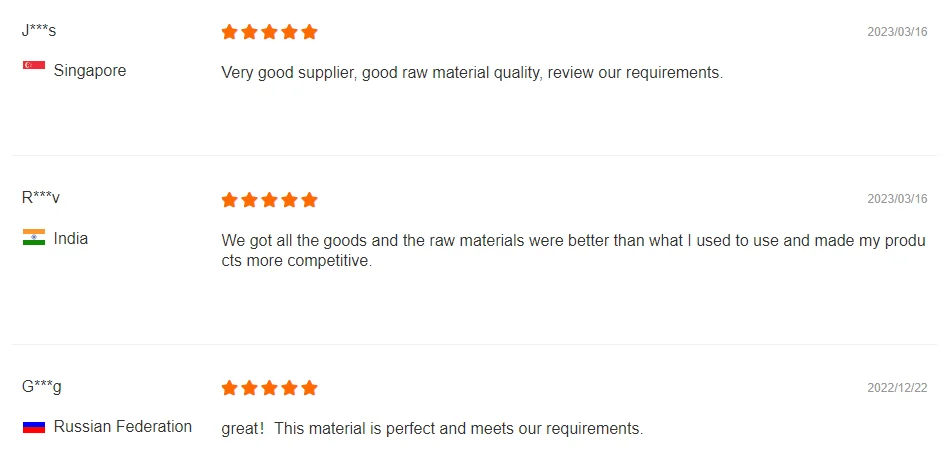Click the 2023/03/16 date on J***s's review
Viewport: 952px width, 472px height.
(x=897, y=32)
